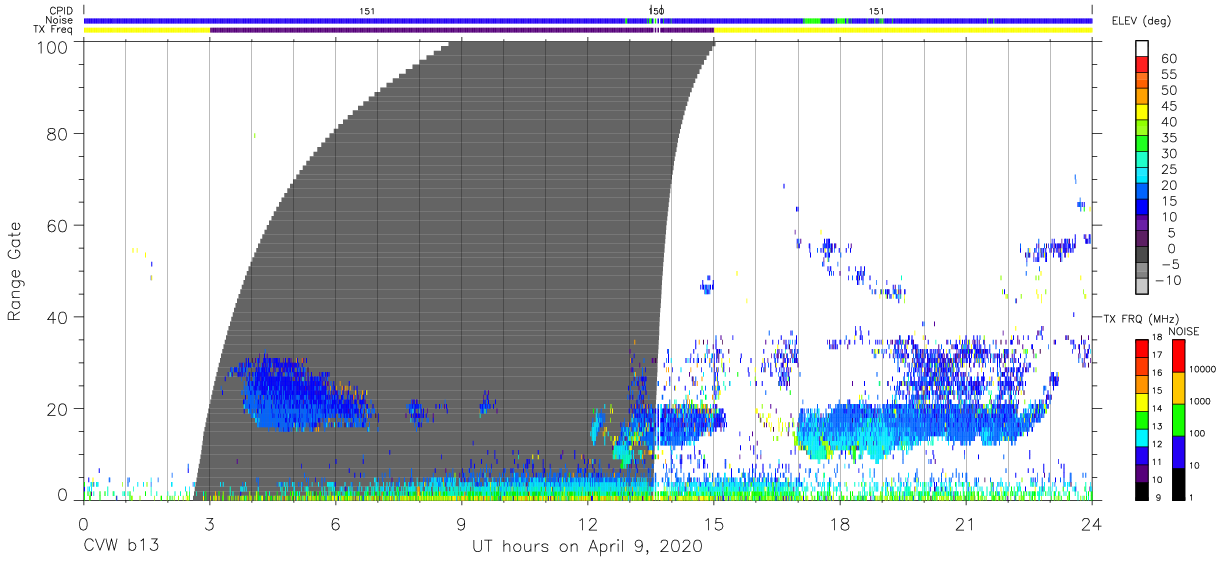Select the '3' tick on UT hours axis
Viewport: 1228px width, 567px height.
coord(209,525)
